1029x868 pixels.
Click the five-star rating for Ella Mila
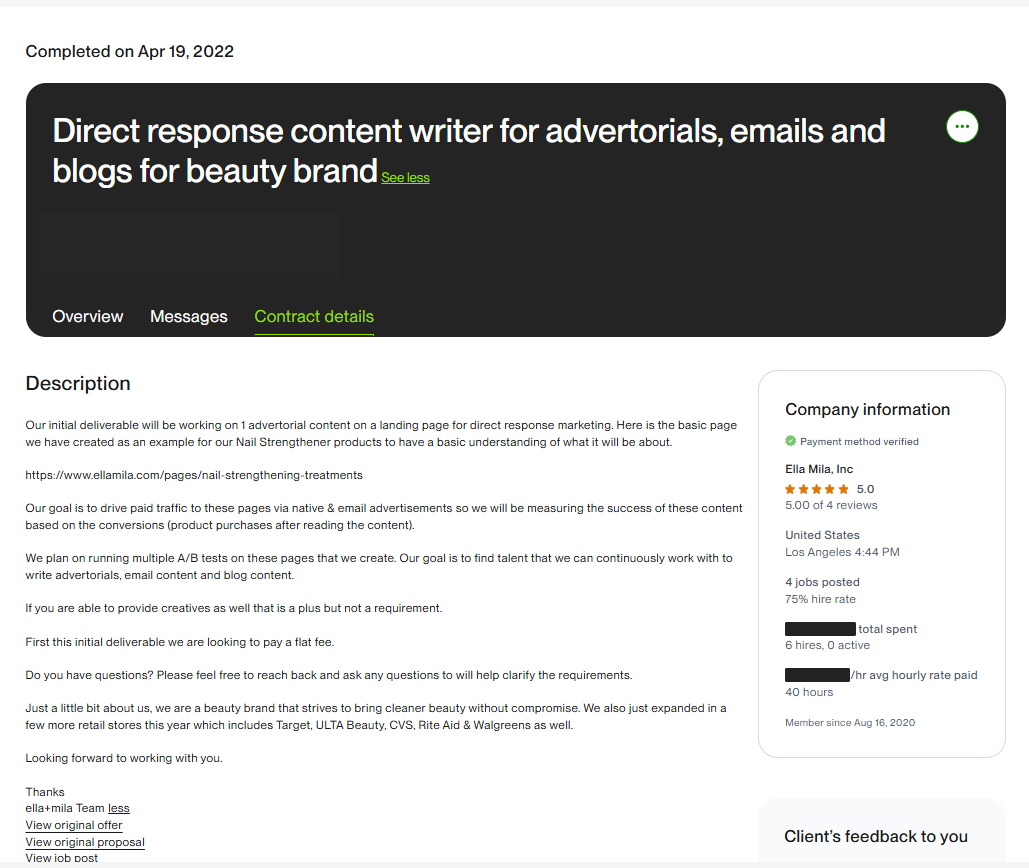pyautogui.click(x=817, y=489)
